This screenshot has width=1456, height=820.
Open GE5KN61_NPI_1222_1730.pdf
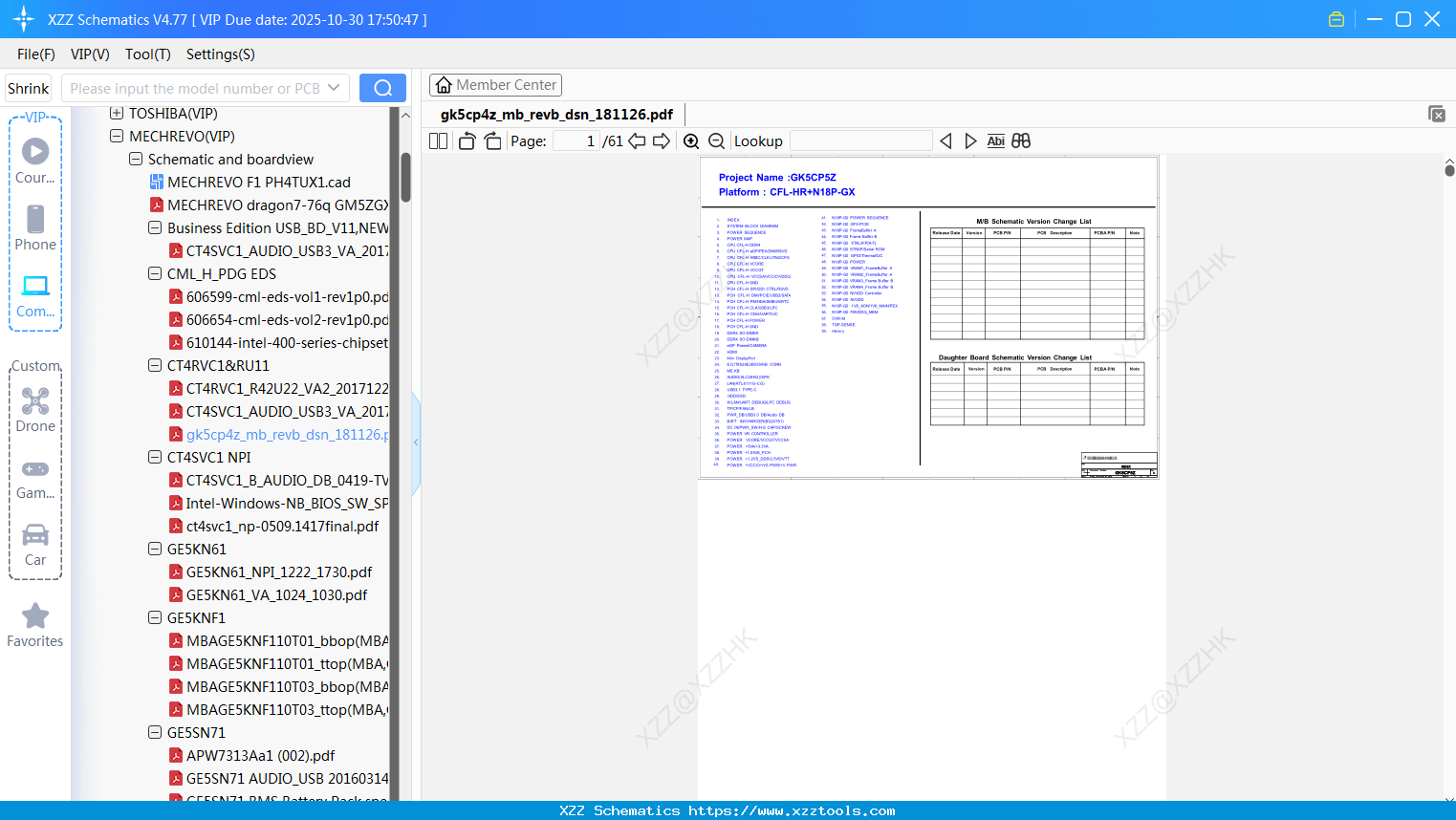click(x=271, y=572)
